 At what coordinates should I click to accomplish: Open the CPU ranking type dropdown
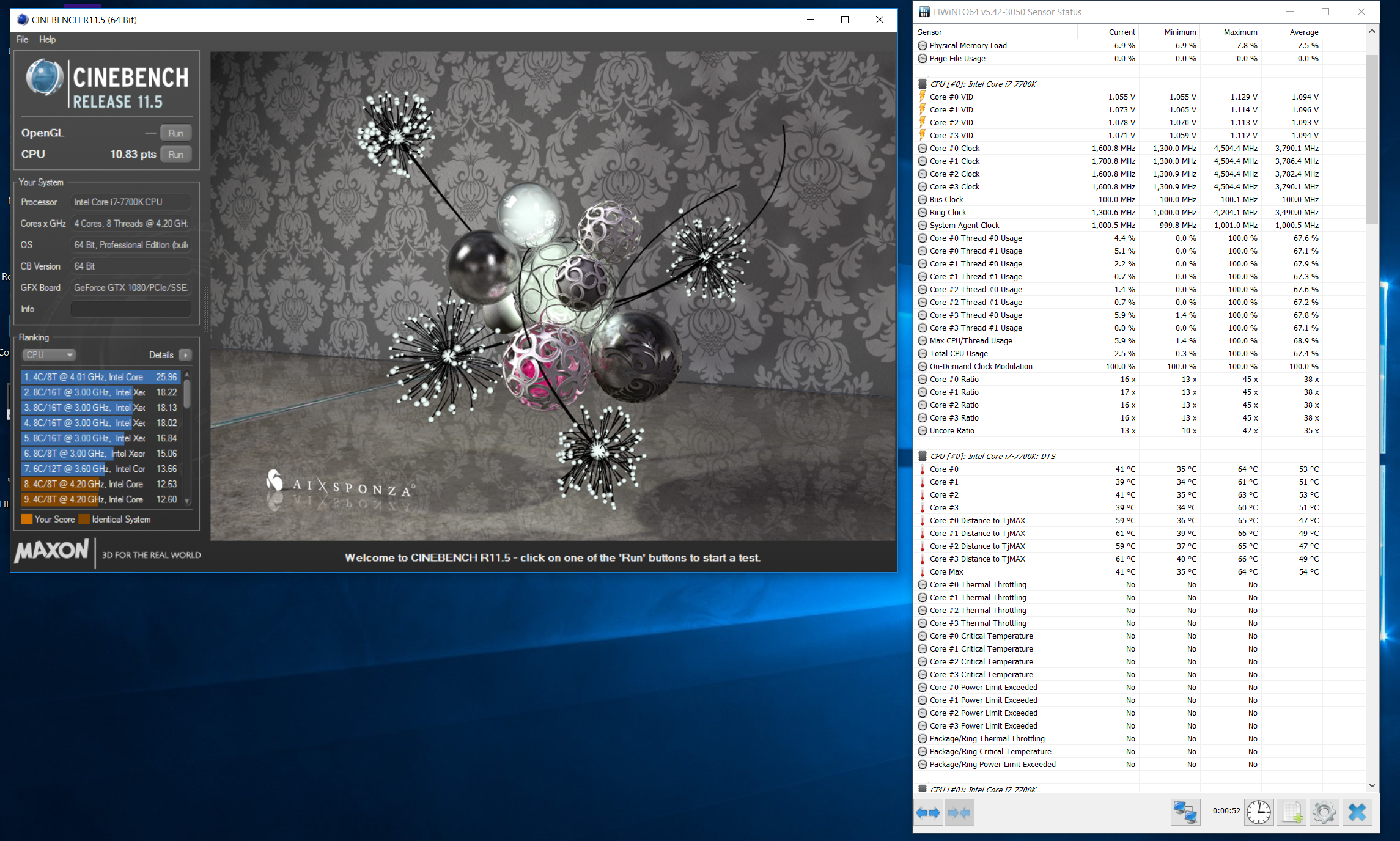coord(49,355)
